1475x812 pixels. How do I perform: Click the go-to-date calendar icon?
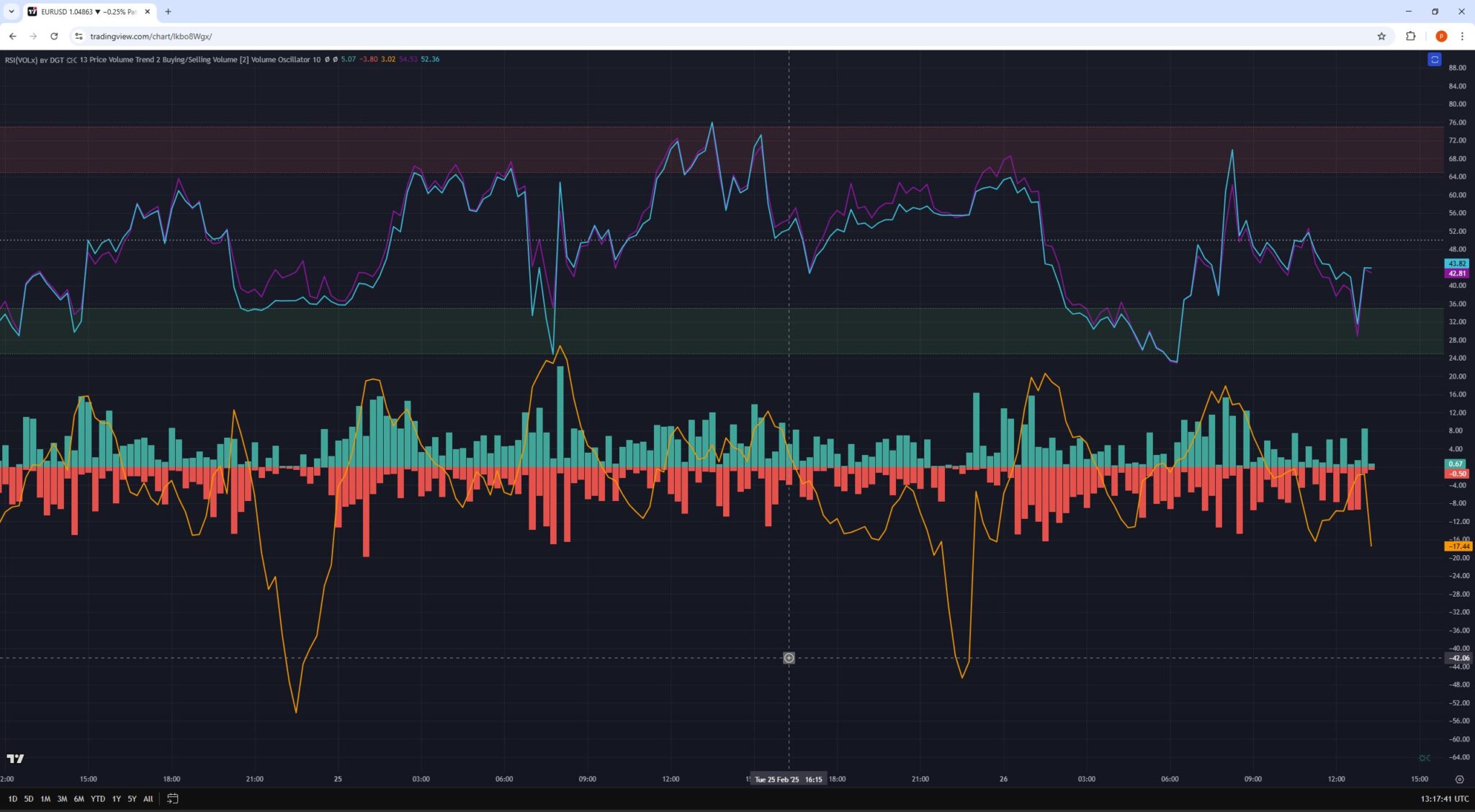(x=172, y=798)
